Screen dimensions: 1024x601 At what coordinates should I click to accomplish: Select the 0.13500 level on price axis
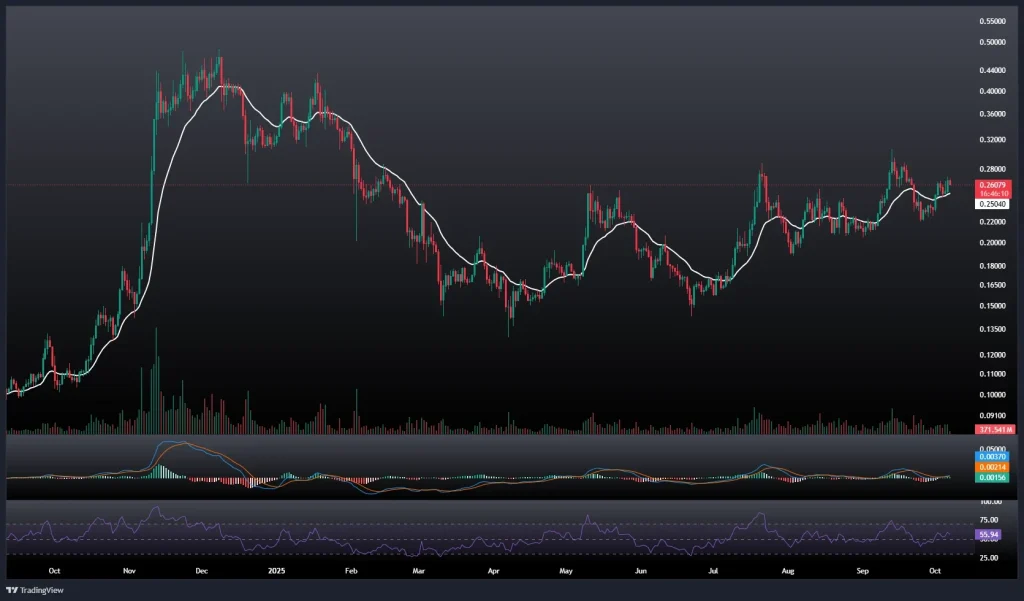click(994, 329)
